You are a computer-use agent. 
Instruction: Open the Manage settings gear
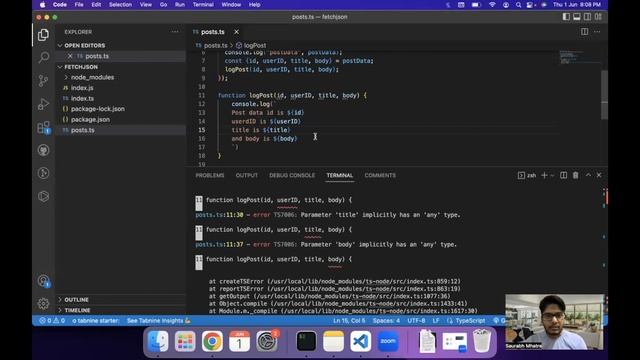coord(43,303)
